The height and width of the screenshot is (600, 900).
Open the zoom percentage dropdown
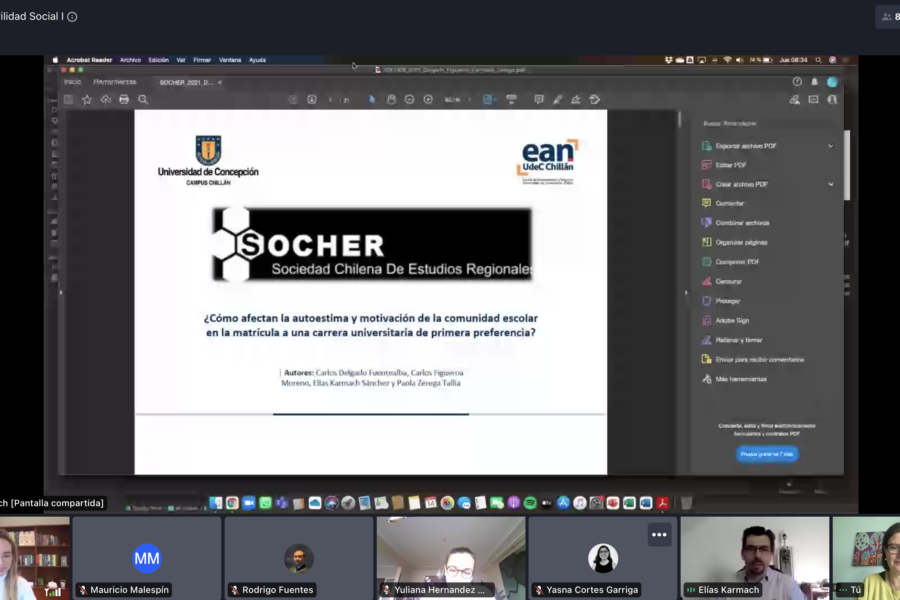[455, 100]
